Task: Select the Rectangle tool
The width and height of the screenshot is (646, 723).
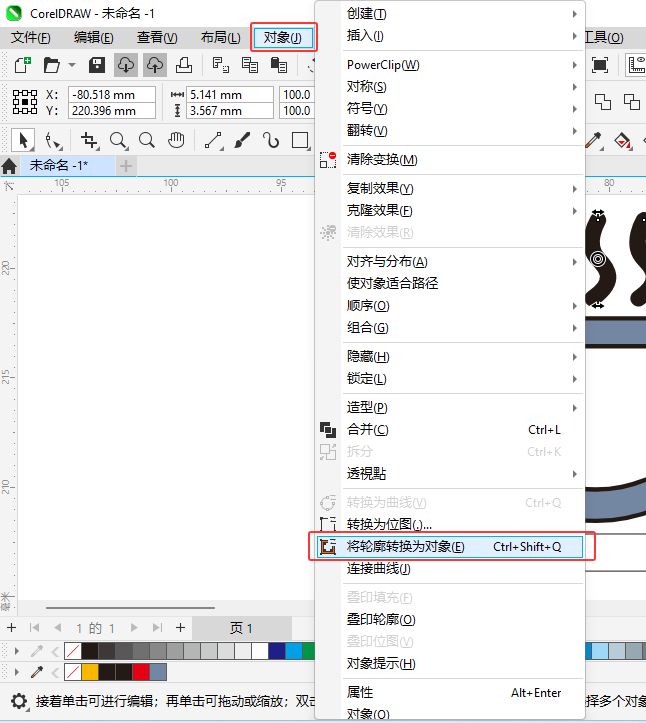Action: (x=301, y=140)
